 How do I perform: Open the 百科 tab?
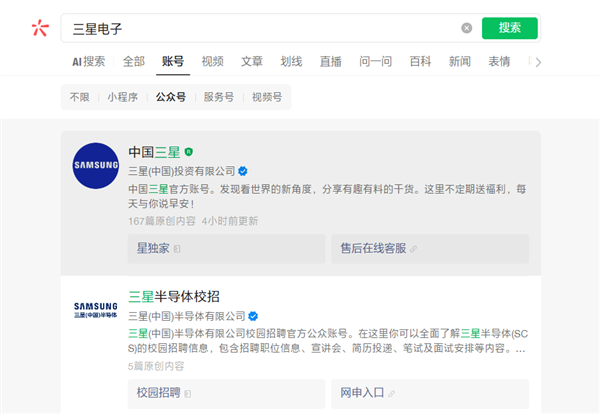pyautogui.click(x=420, y=61)
